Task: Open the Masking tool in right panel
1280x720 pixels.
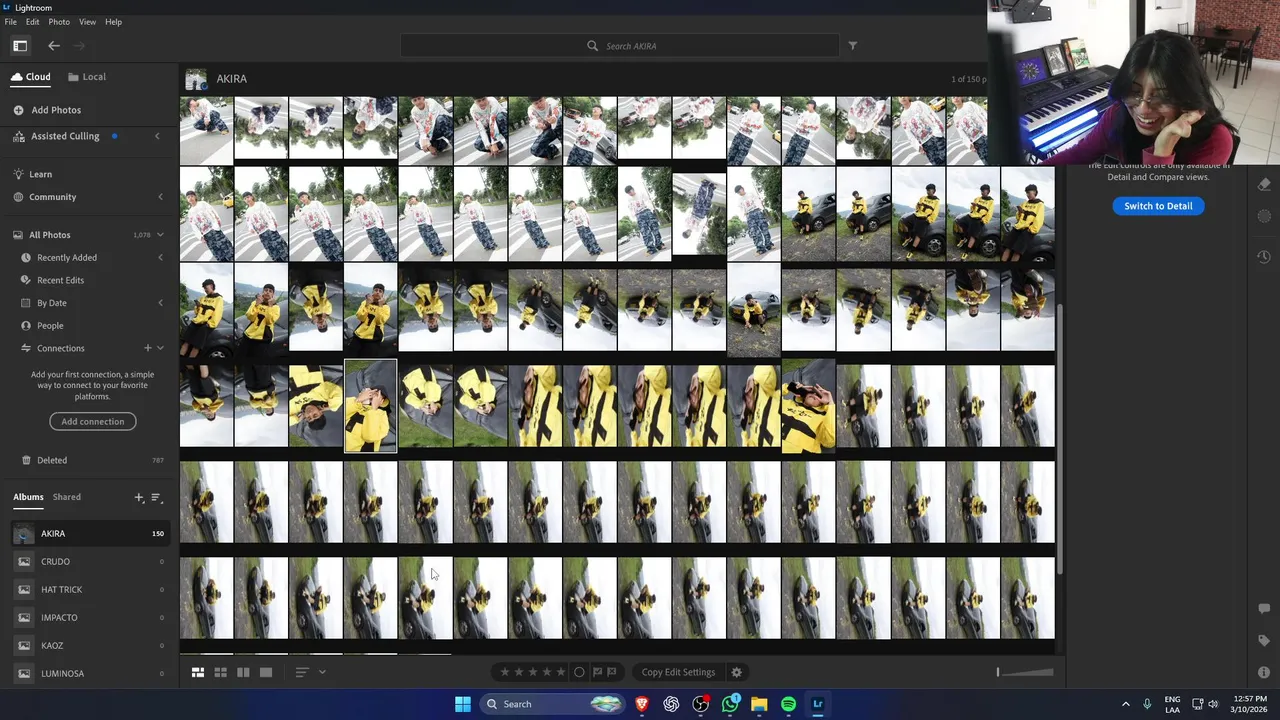Action: tap(1264, 216)
